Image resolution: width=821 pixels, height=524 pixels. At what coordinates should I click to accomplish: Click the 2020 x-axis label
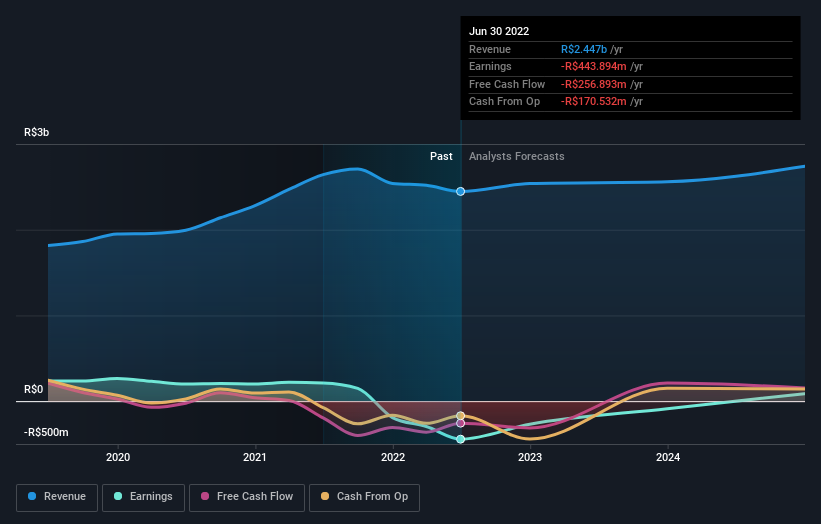click(118, 458)
